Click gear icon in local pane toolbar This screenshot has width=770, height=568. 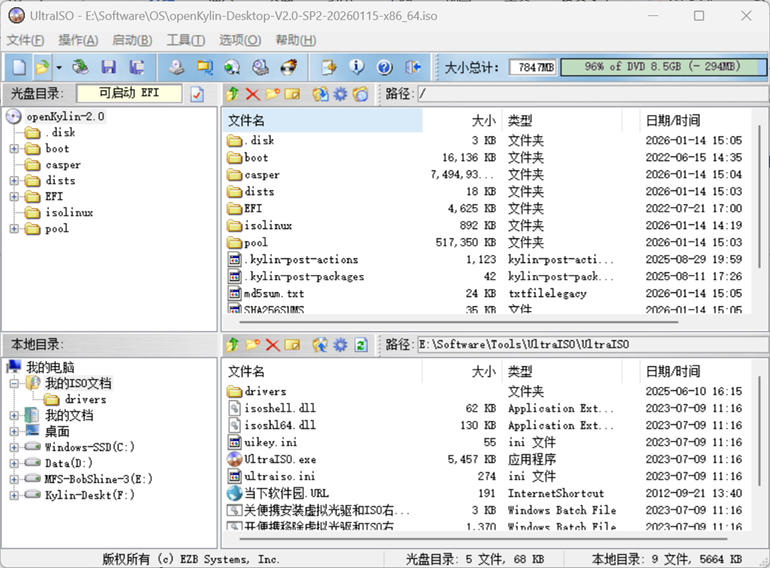[340, 345]
